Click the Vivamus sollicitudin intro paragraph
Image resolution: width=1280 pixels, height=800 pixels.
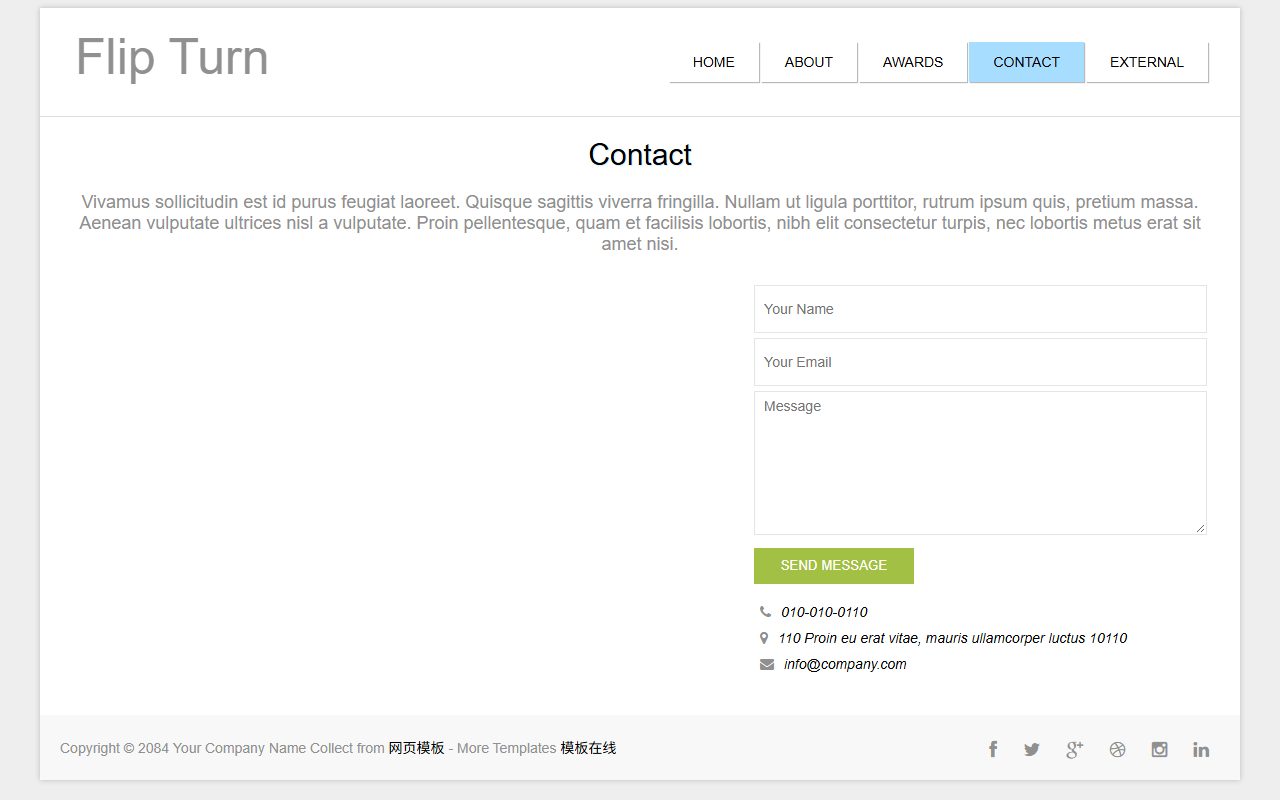(x=640, y=223)
